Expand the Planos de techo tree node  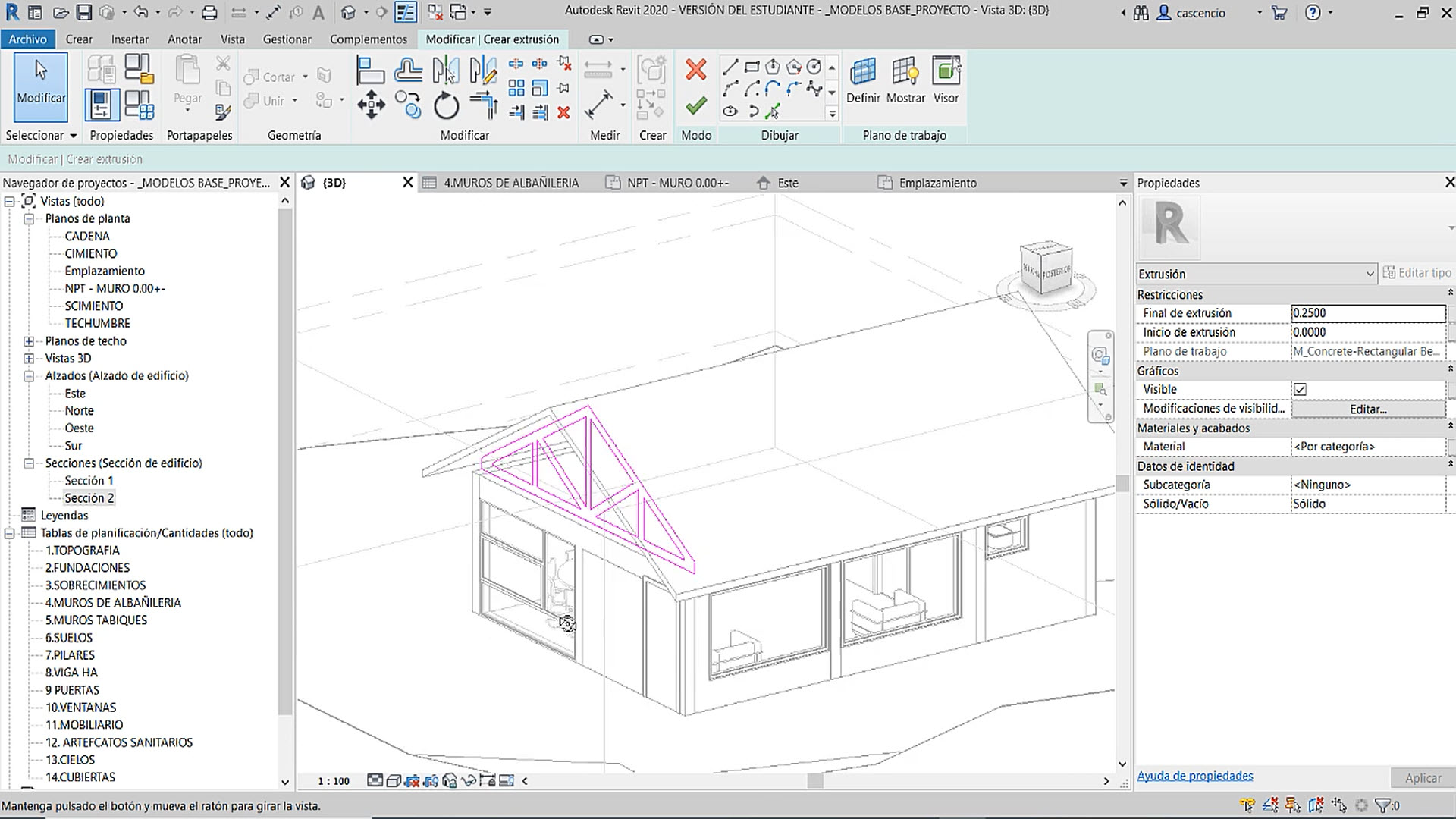pos(28,340)
